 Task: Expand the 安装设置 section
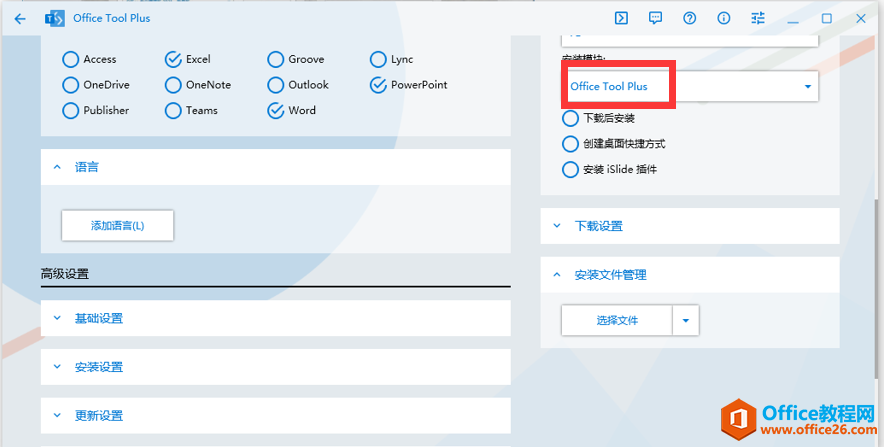point(276,367)
